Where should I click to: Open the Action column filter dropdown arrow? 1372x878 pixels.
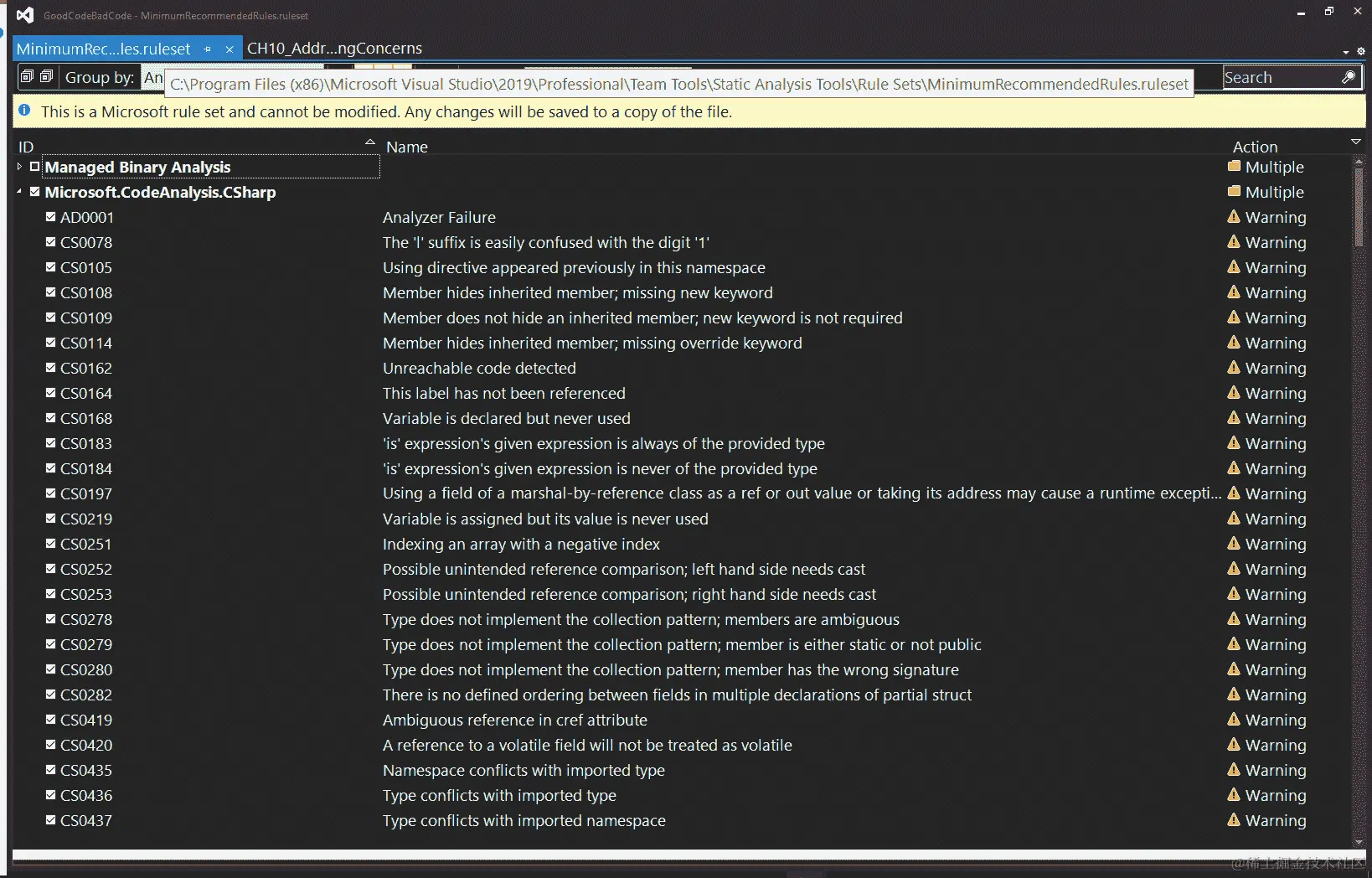click(x=1356, y=142)
